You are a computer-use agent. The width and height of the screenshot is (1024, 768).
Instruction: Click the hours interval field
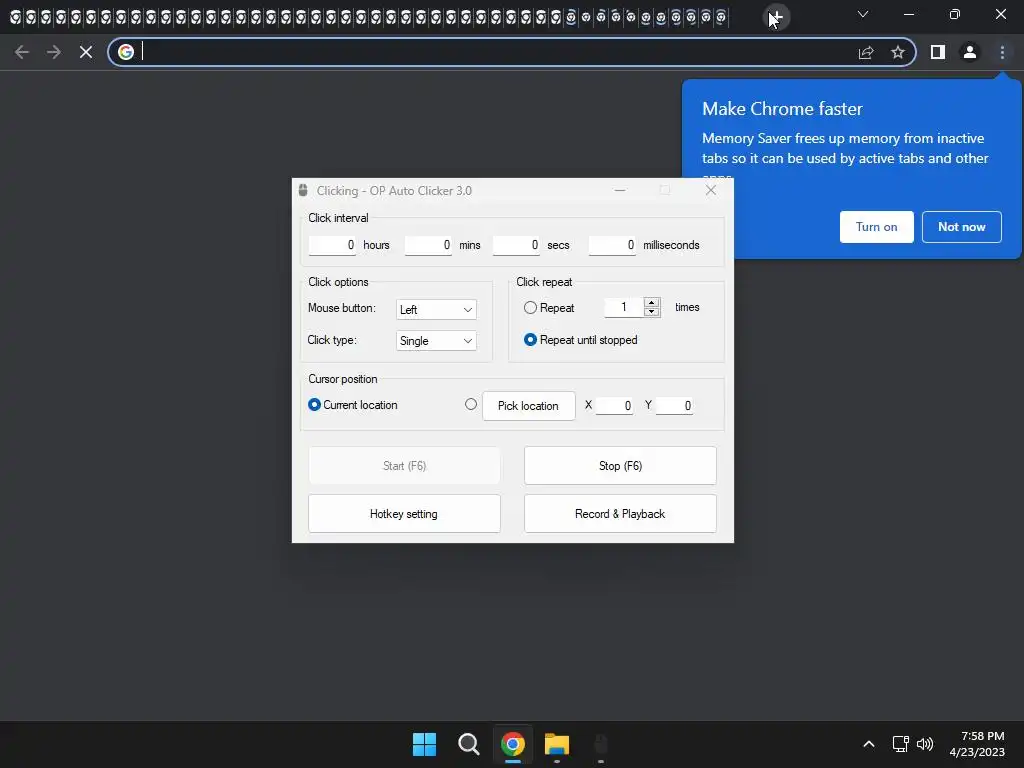[332, 245]
